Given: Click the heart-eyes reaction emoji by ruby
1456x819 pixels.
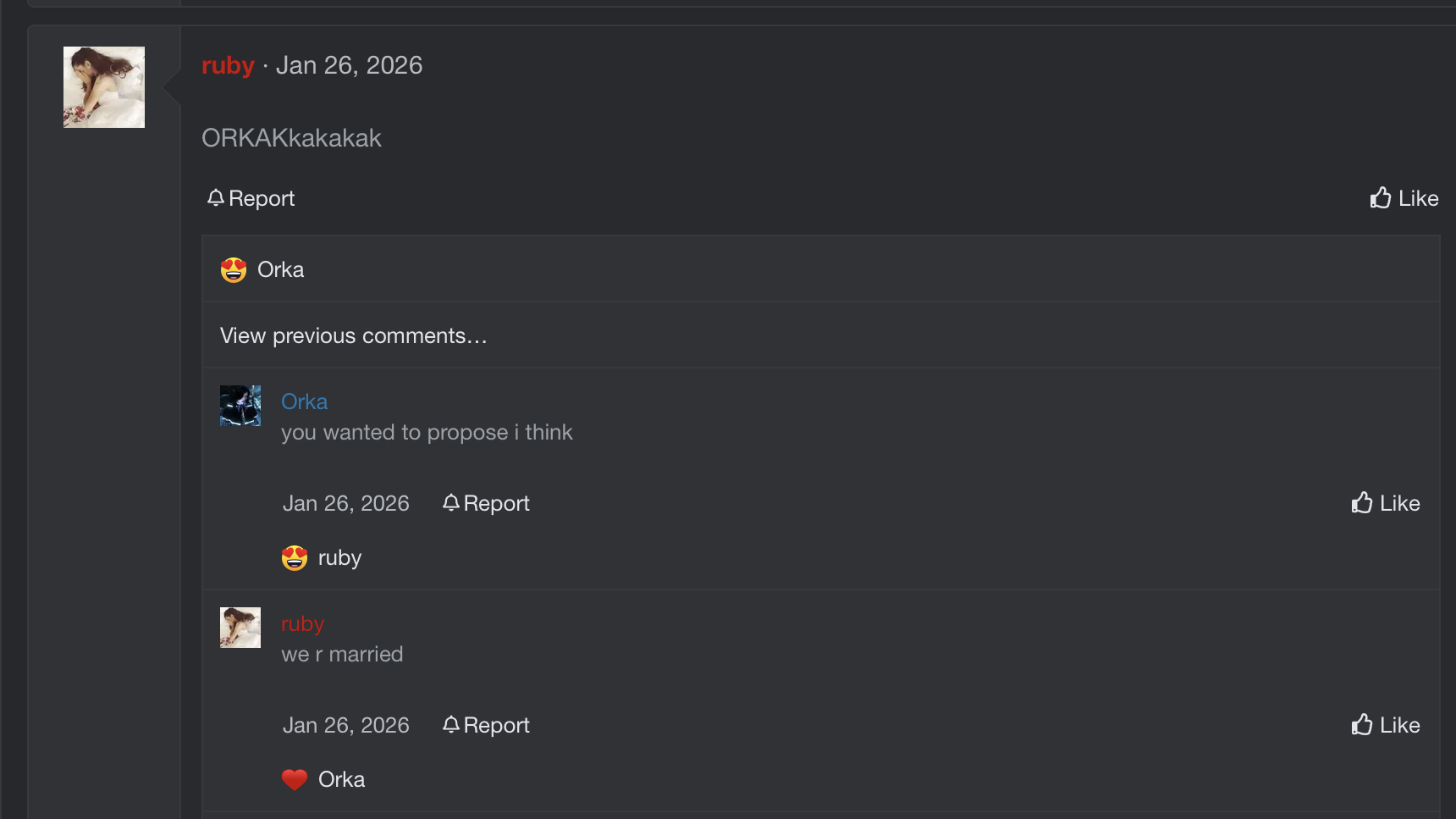Looking at the screenshot, I should click(295, 558).
